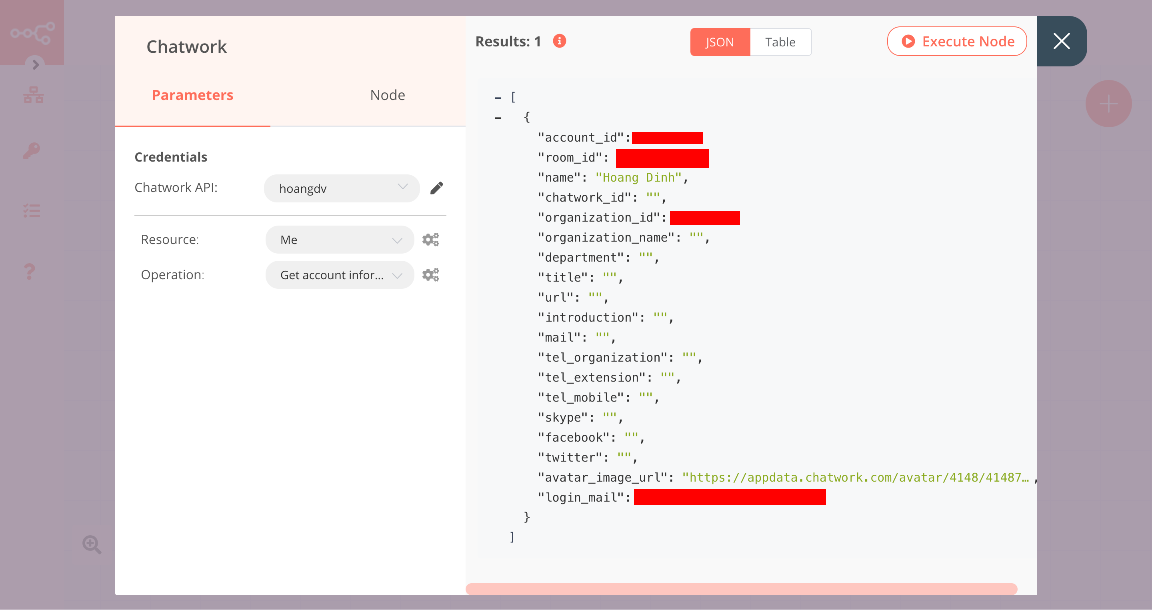Open the Operation dropdown
1152x610 pixels.
tap(339, 275)
